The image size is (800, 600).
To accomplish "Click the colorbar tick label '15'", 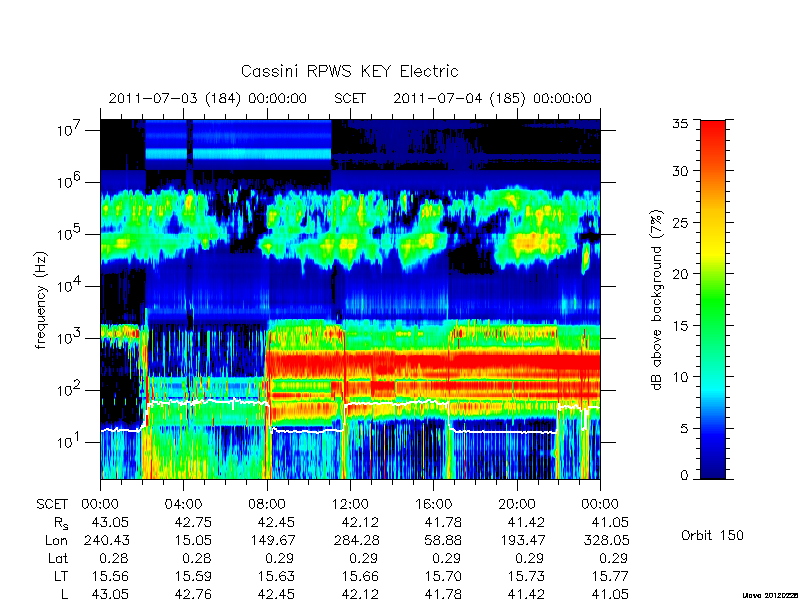I will pos(681,326).
